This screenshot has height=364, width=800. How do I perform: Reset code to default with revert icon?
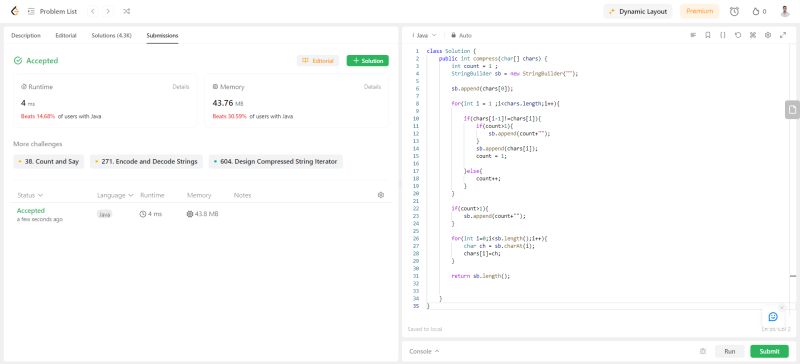click(738, 35)
